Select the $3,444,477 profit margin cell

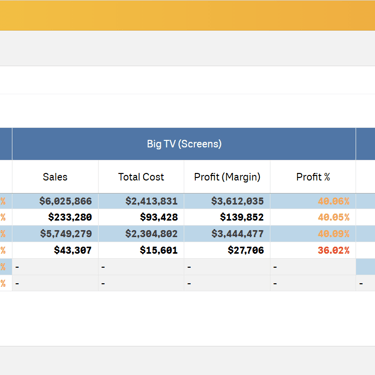227,234
